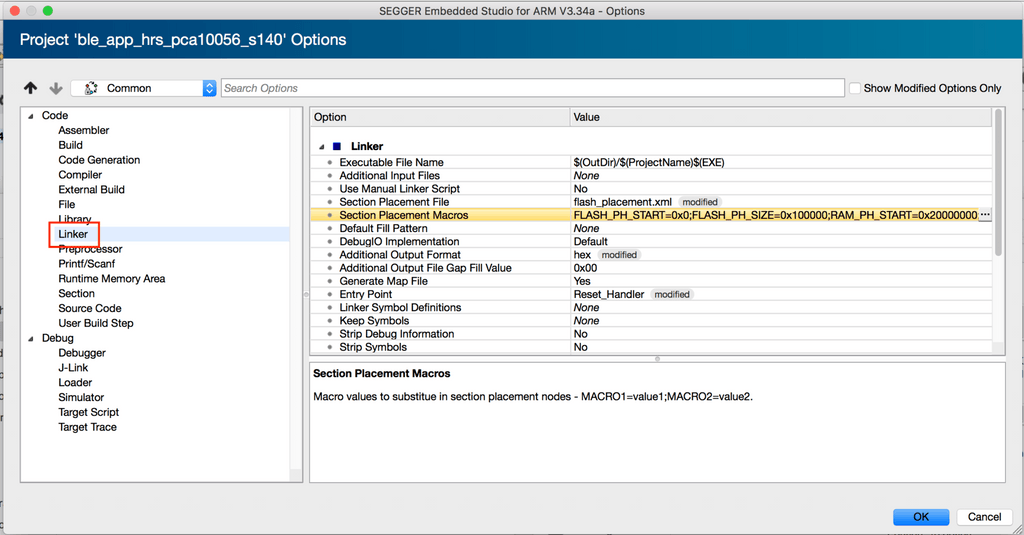This screenshot has width=1024, height=535.
Task: Select Preprocessor category
Action: [x=90, y=249]
